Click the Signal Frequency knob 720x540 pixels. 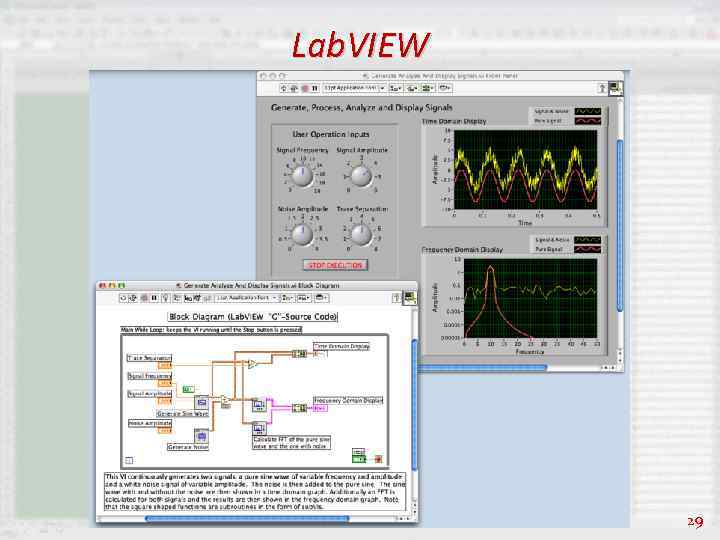pyautogui.click(x=303, y=175)
